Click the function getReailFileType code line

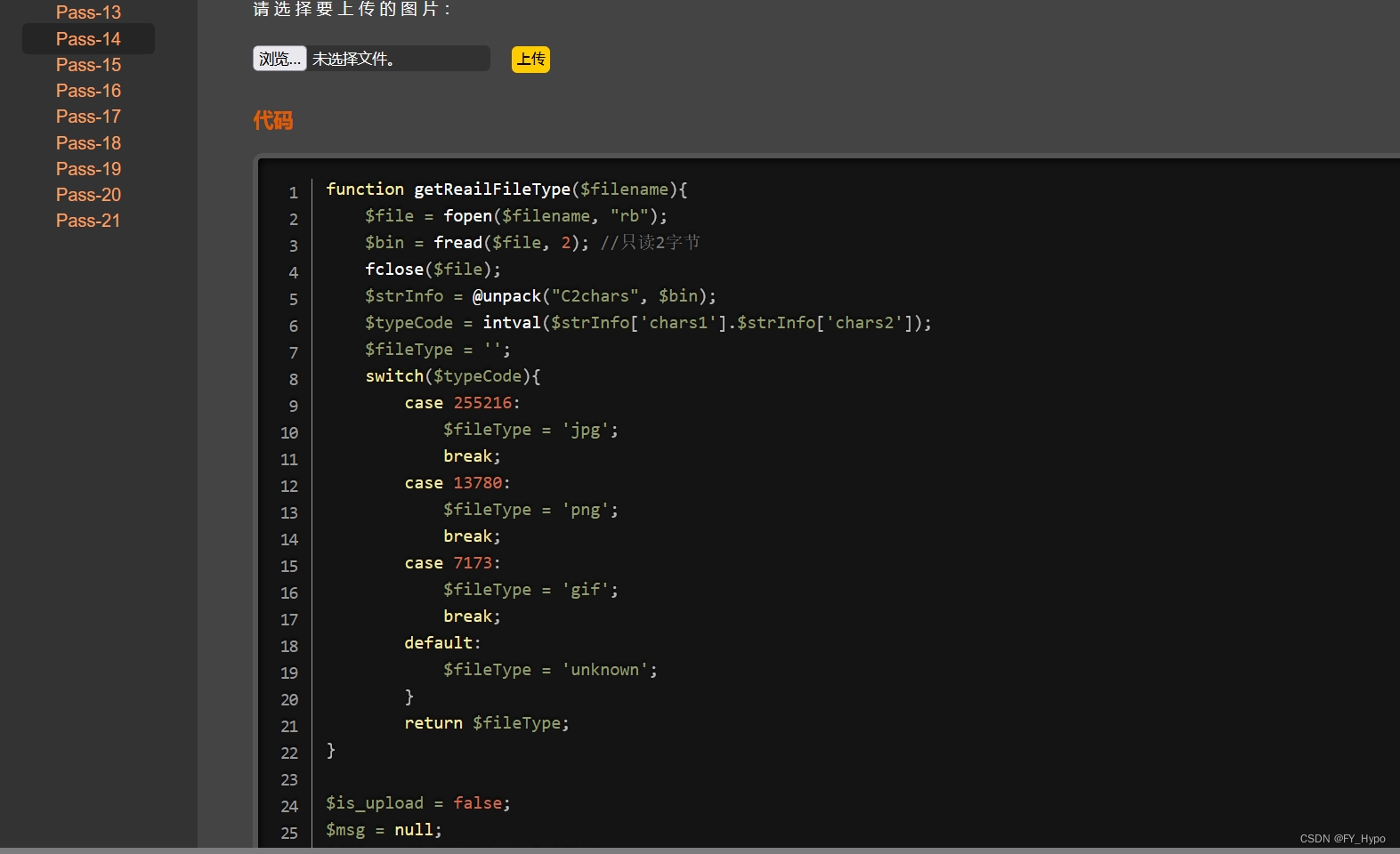[506, 189]
